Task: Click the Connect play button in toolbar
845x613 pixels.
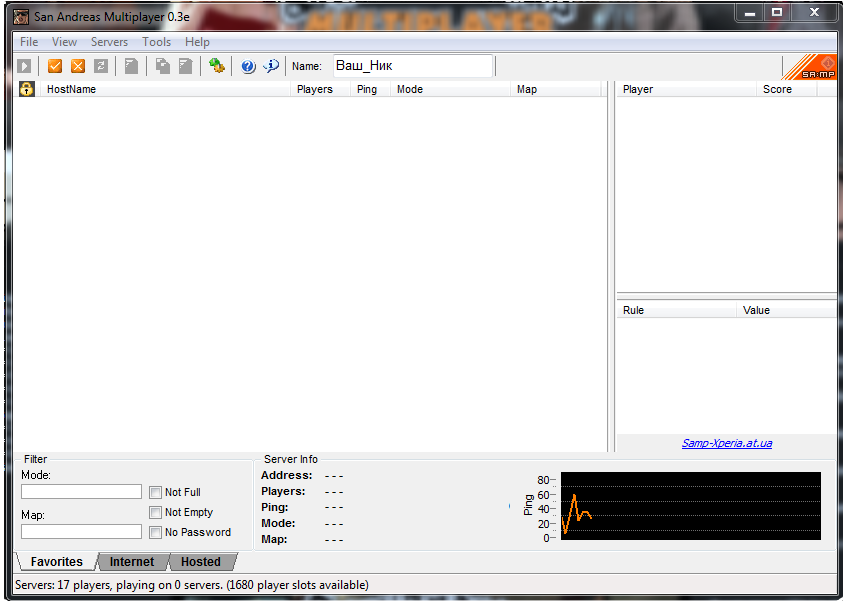Action: (x=24, y=66)
